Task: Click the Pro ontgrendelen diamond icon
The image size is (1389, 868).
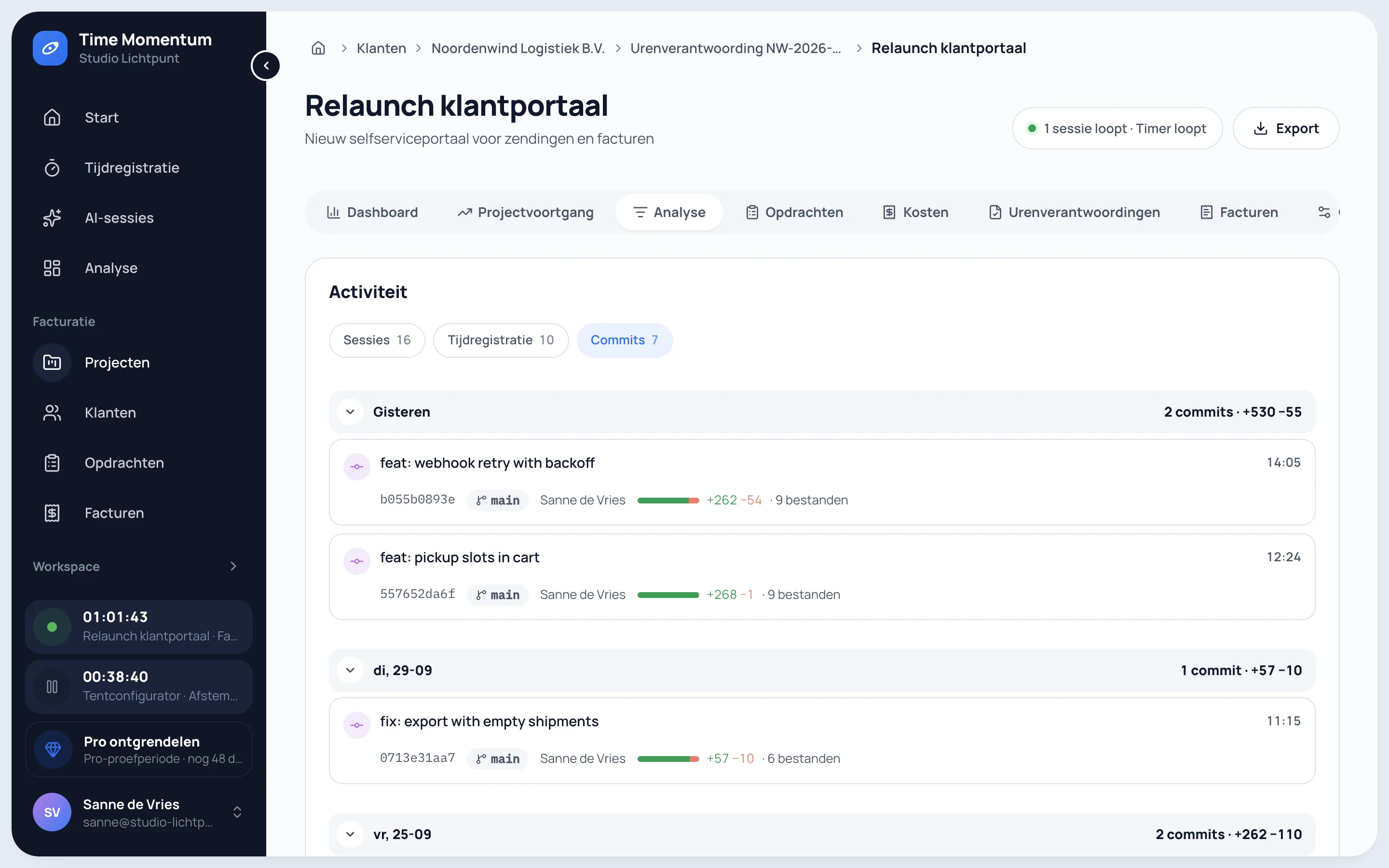Action: [53, 749]
